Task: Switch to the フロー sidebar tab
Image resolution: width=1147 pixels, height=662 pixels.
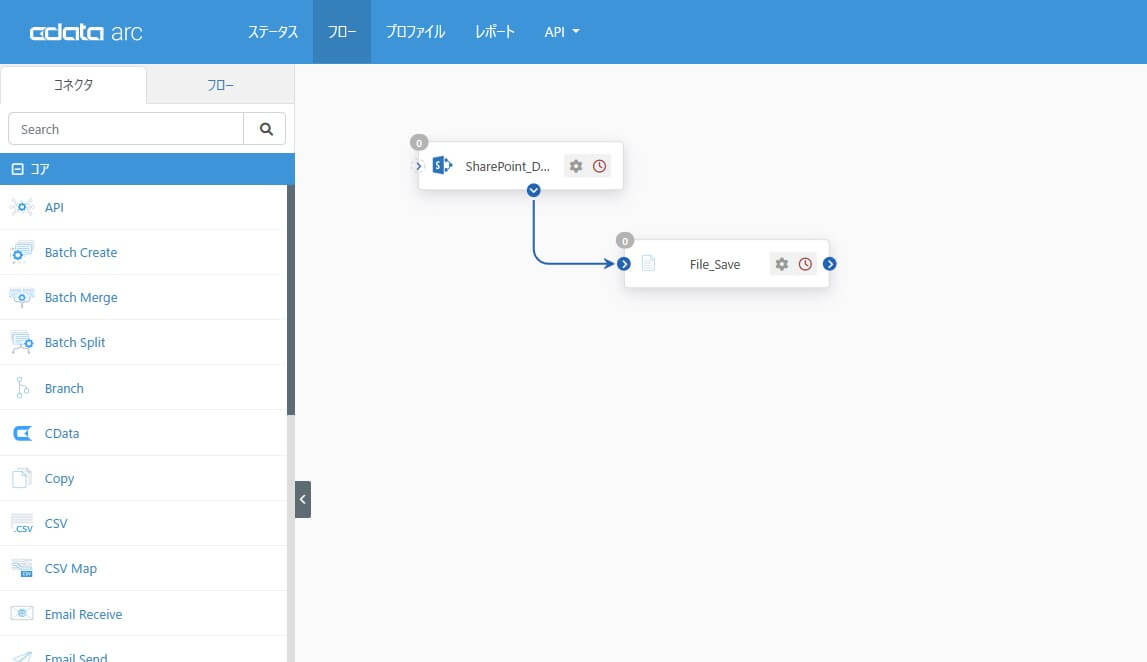Action: click(x=220, y=86)
